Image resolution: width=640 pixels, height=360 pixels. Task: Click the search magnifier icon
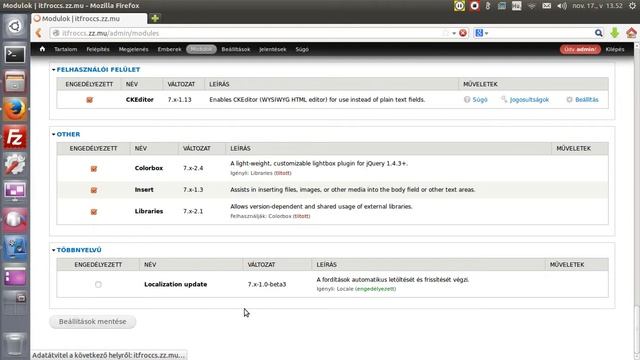pos(598,33)
